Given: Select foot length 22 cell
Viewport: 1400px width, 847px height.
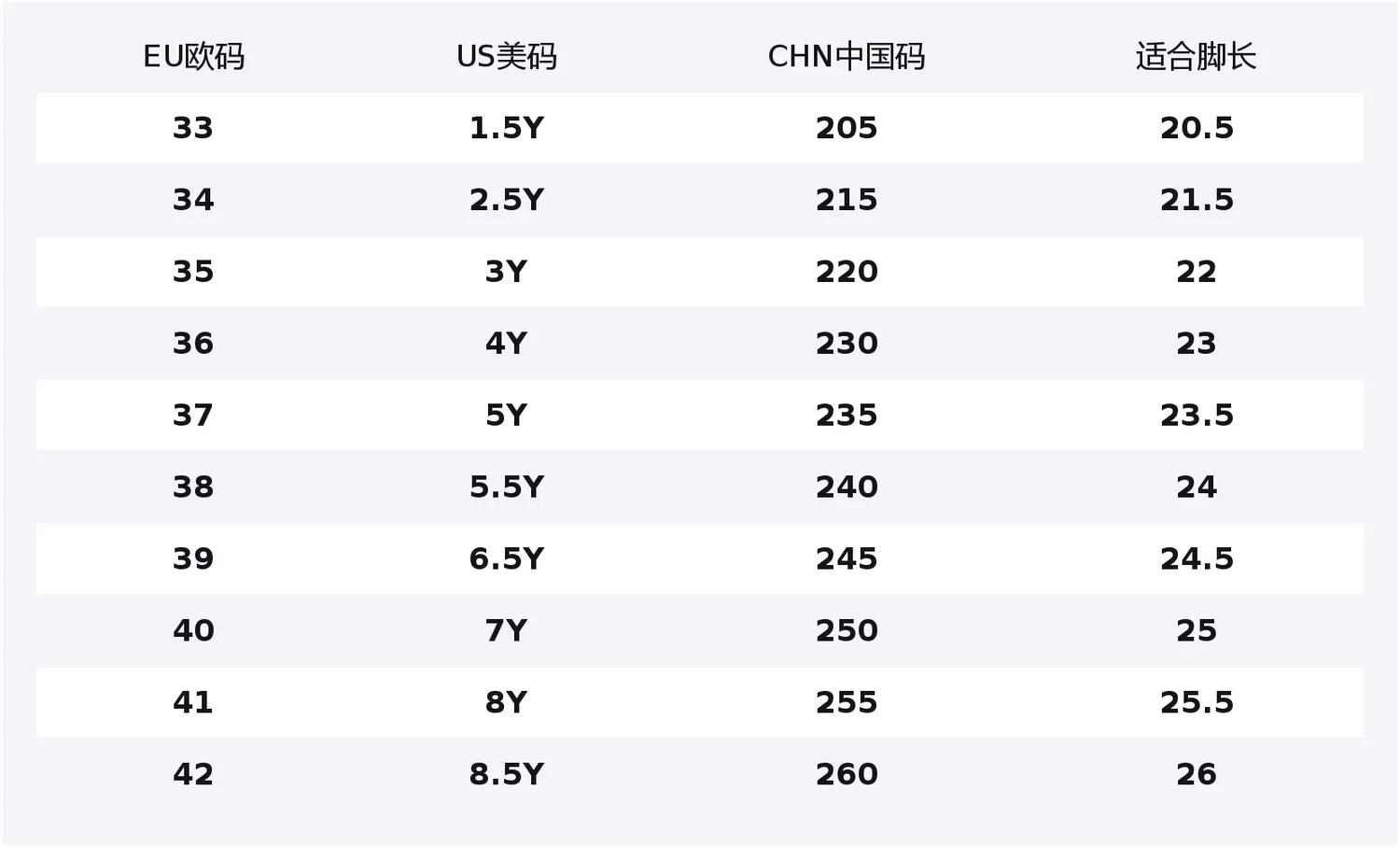Looking at the screenshot, I should [x=1196, y=272].
